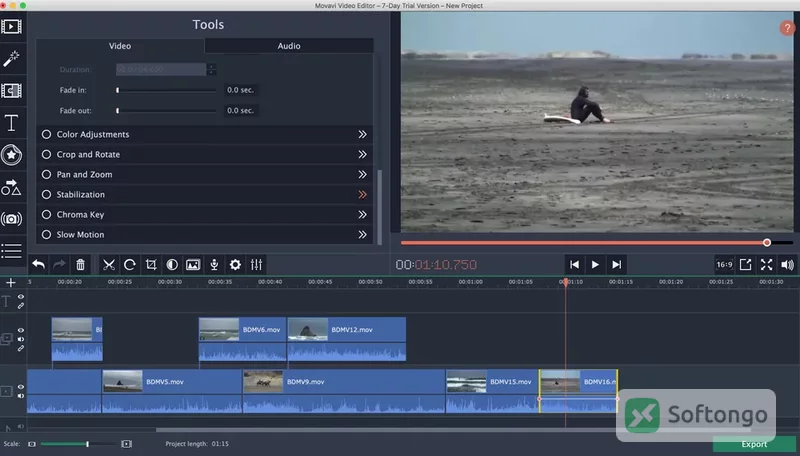Open clip properties gear icon
The height and width of the screenshot is (456, 800).
pyautogui.click(x=235, y=264)
